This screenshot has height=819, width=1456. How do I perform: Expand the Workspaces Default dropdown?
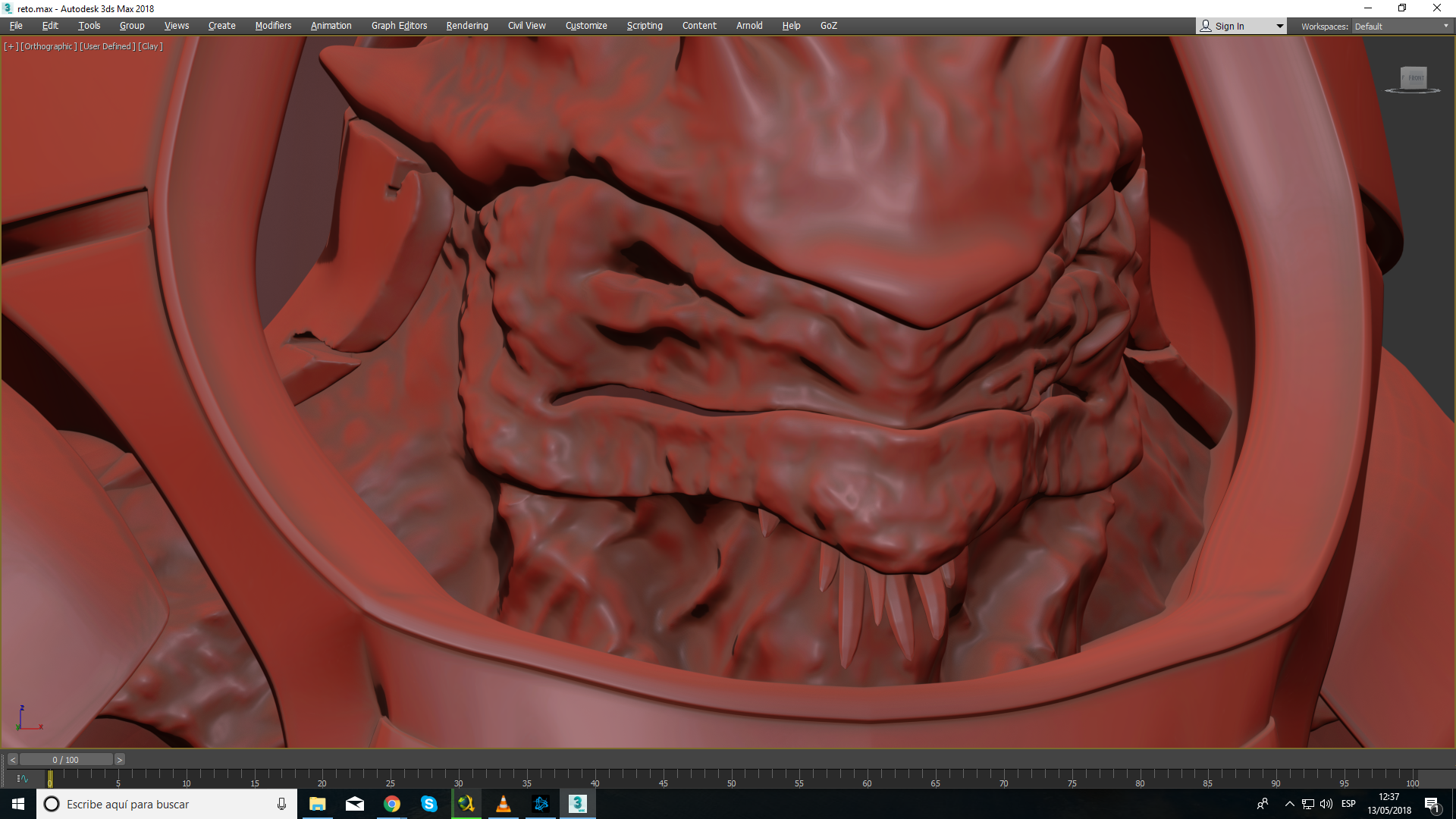(1445, 27)
